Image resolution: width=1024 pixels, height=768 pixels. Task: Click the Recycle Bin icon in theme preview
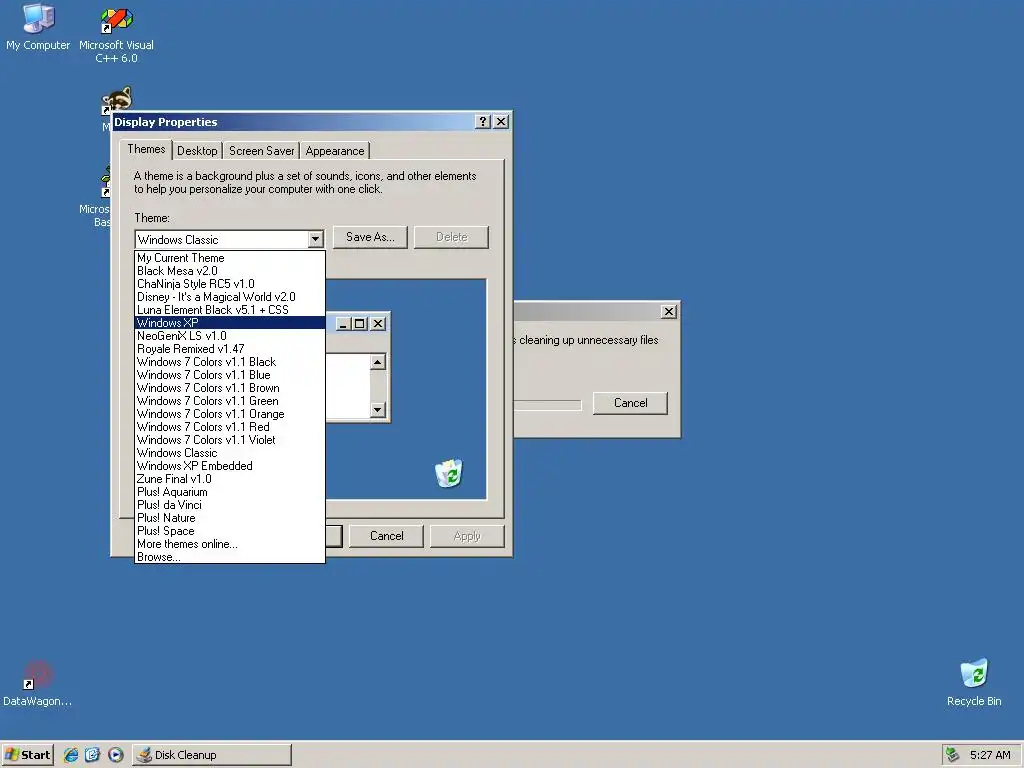[x=449, y=473]
